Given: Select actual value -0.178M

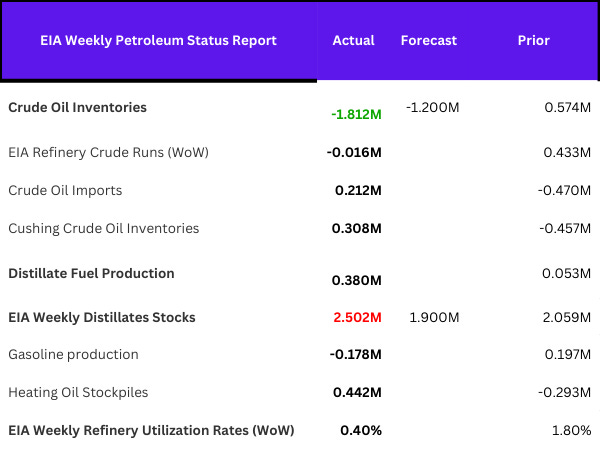Looking at the screenshot, I should tap(355, 355).
